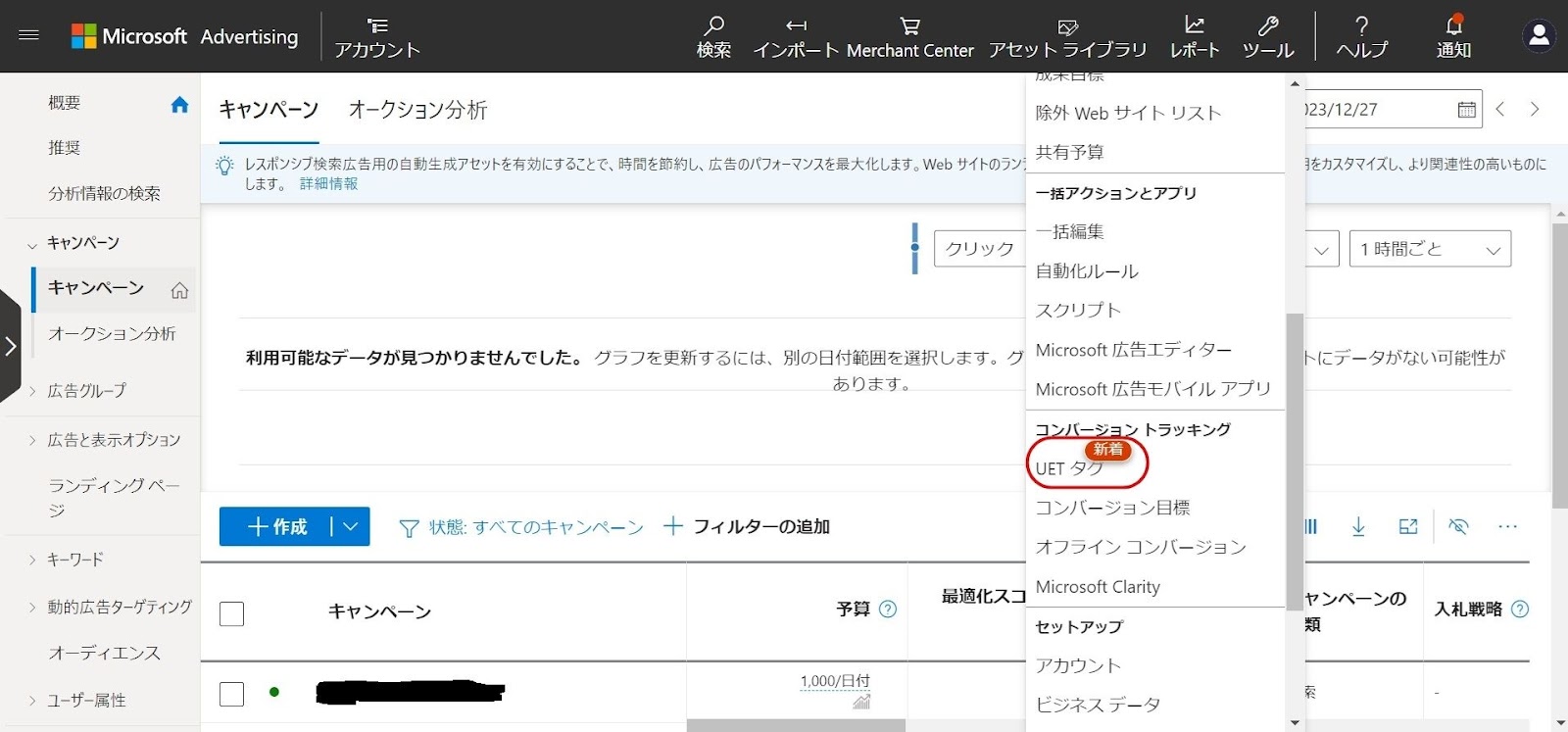Open アセット ライブラリ
1568x732 pixels.
1067,37
